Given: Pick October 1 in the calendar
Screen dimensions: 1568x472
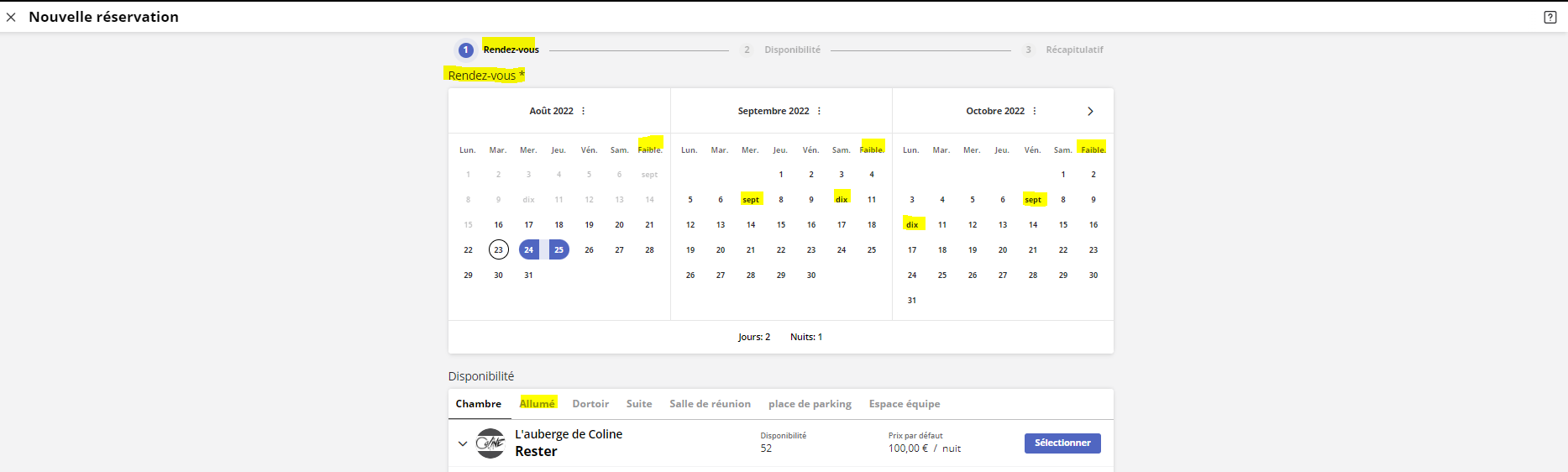Looking at the screenshot, I should tap(1063, 174).
